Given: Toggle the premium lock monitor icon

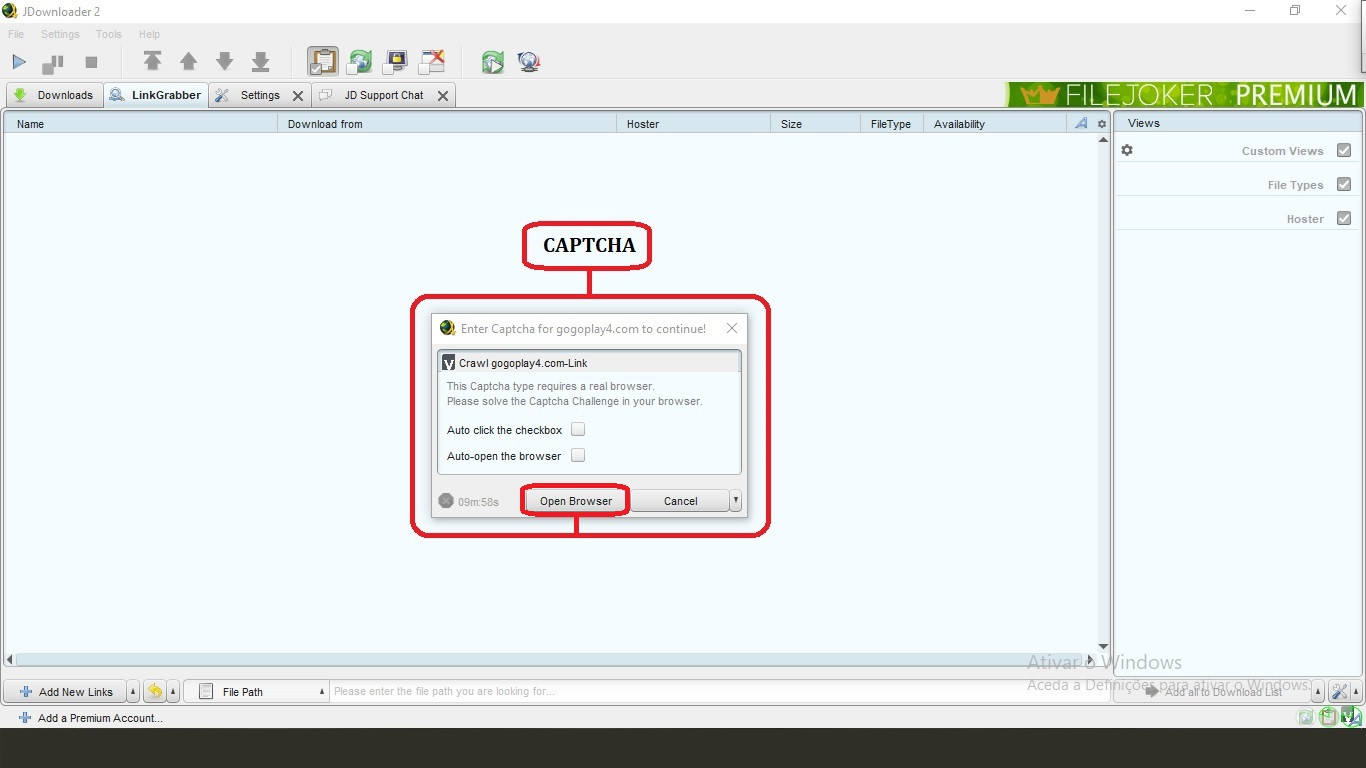Looking at the screenshot, I should tap(396, 62).
